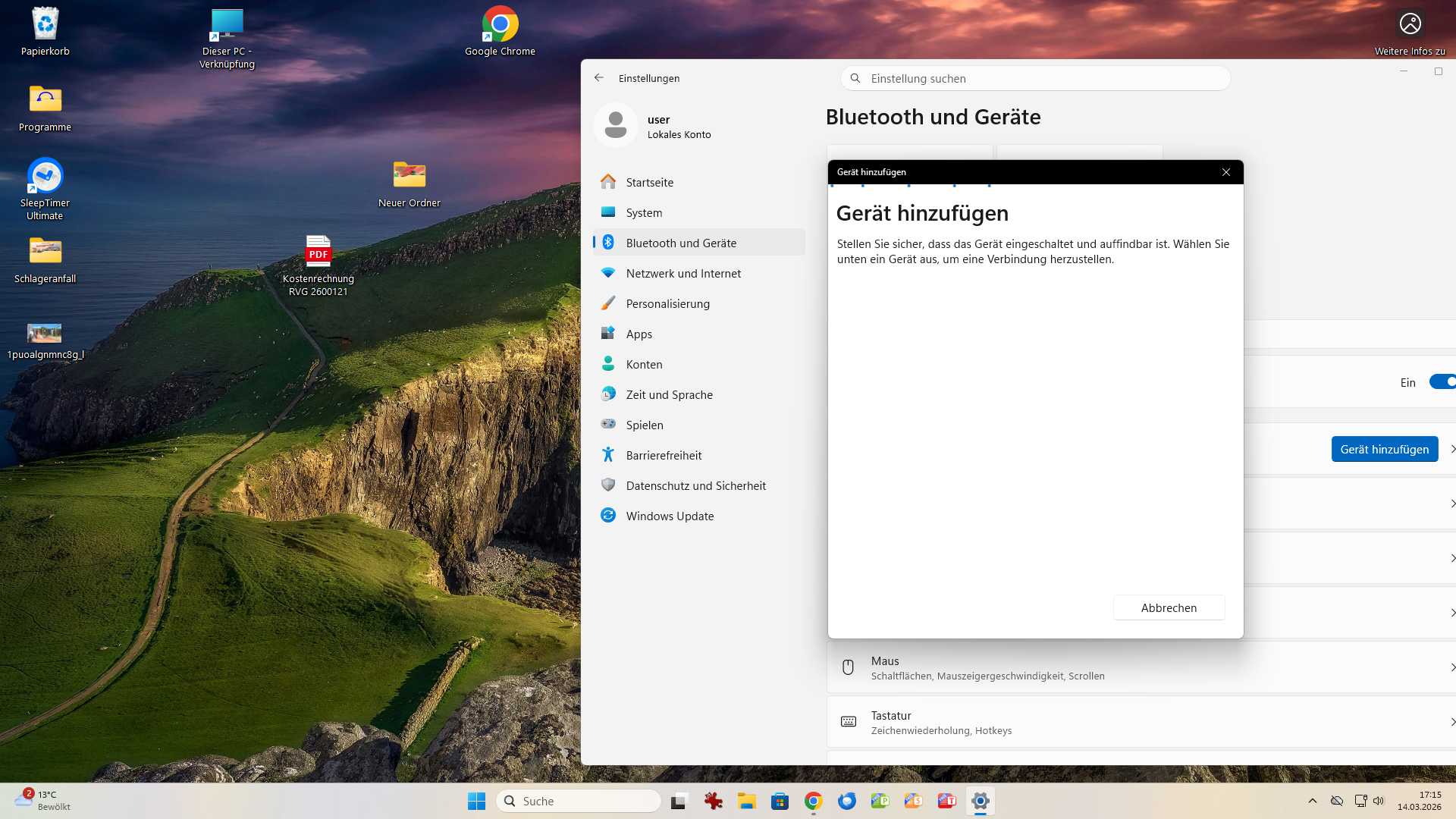Close the Gerät hinzufügen dialog

point(1226,172)
